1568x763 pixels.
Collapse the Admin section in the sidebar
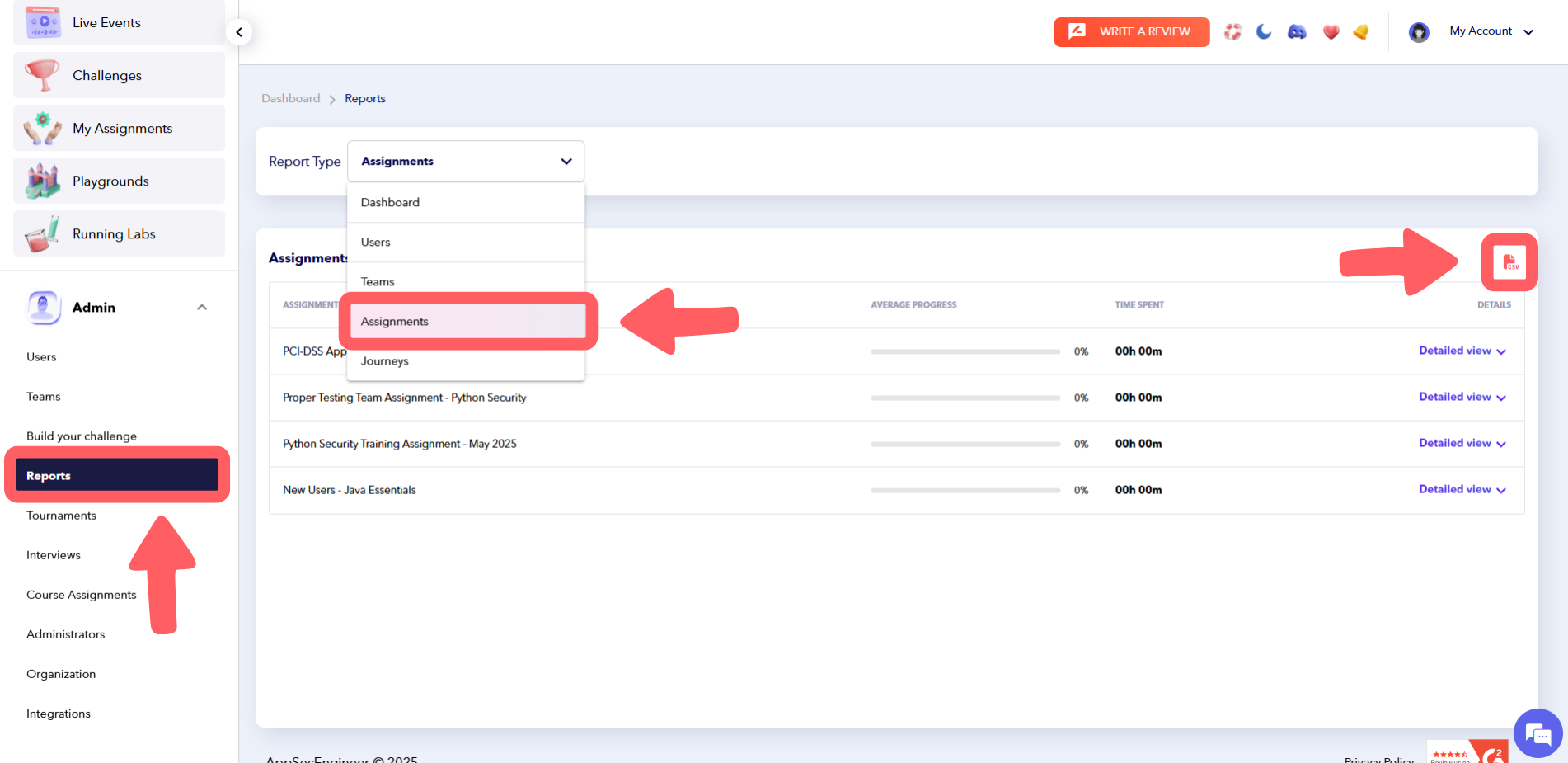(202, 307)
